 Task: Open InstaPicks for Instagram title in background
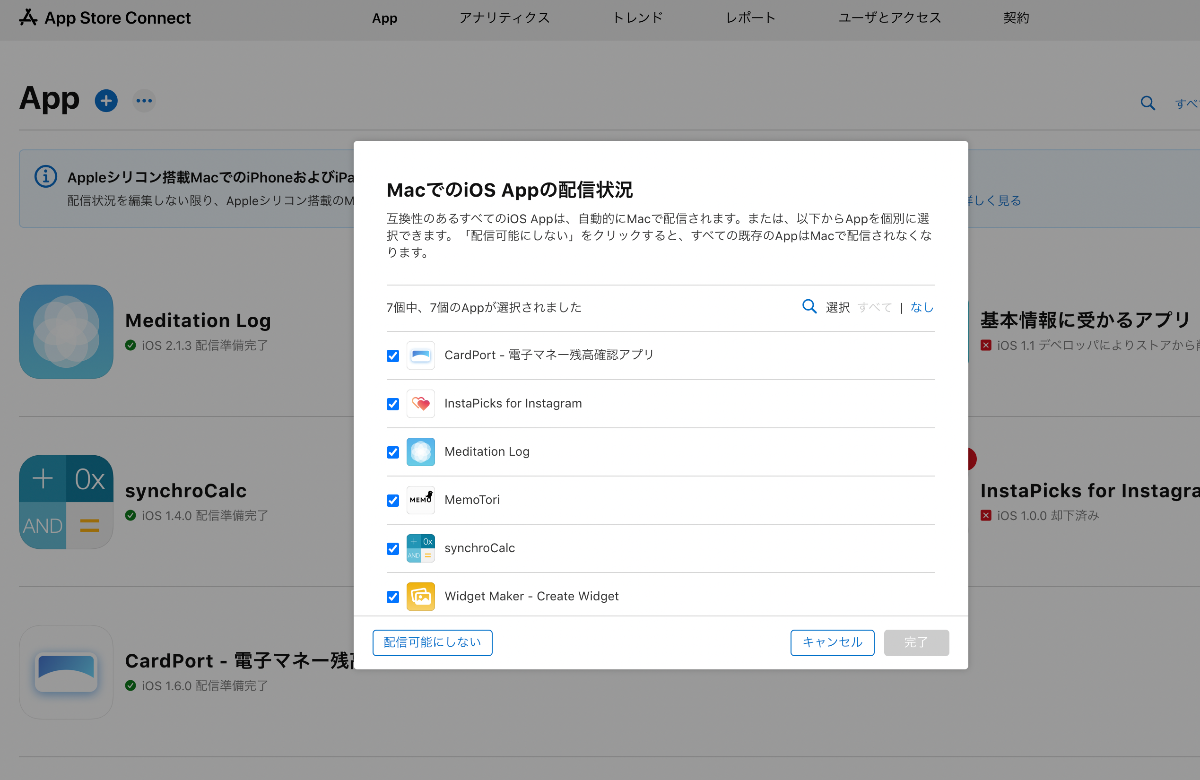click(x=1090, y=491)
